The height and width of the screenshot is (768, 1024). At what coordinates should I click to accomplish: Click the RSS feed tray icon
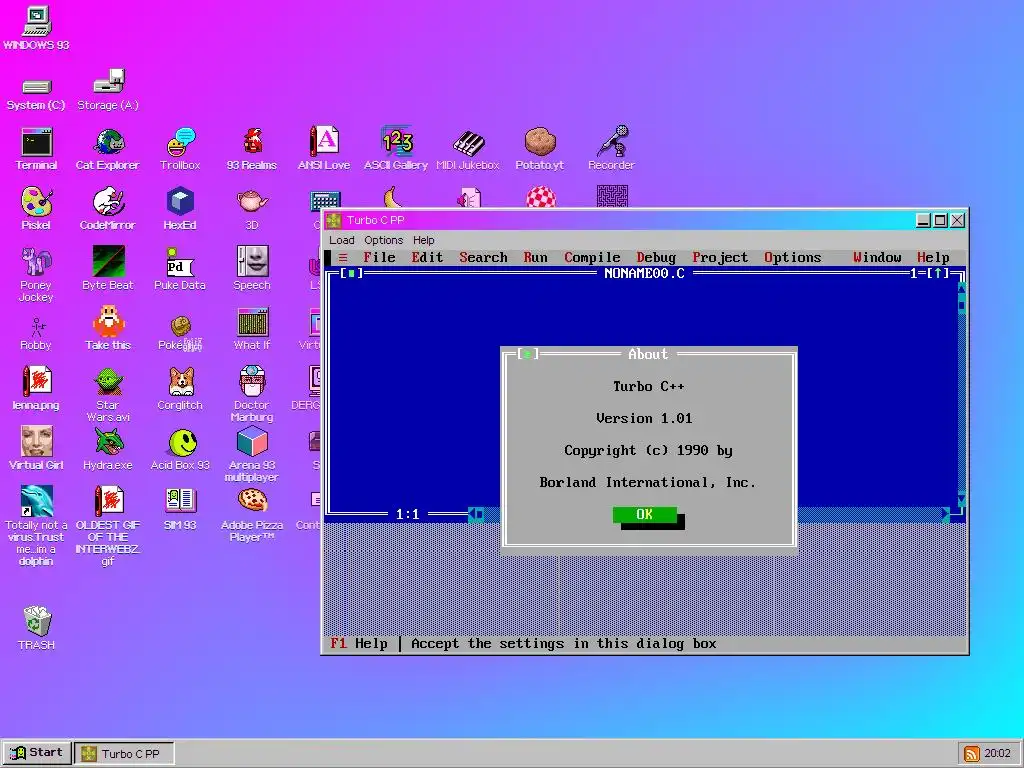[971, 754]
